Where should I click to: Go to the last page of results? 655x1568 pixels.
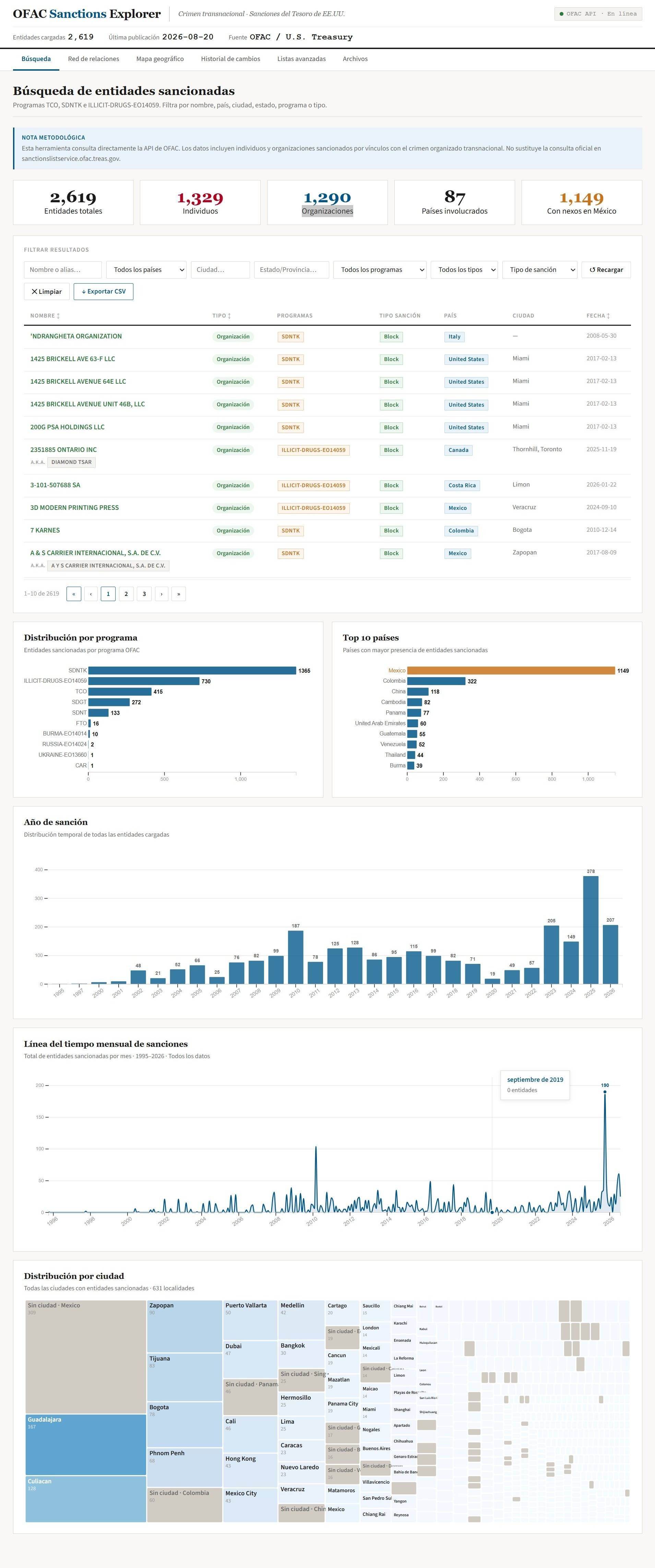point(178,594)
